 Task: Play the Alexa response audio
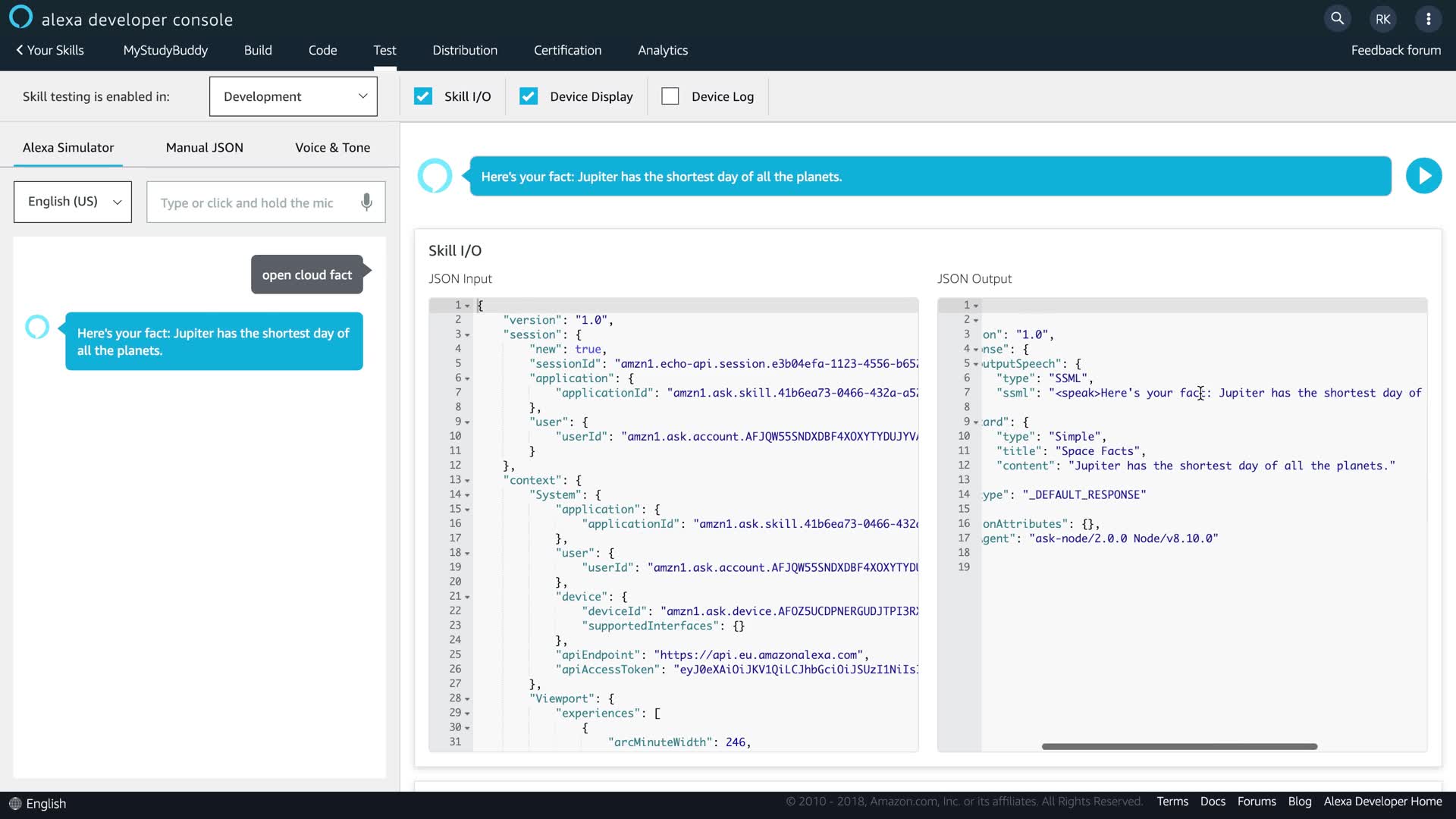(x=1423, y=176)
